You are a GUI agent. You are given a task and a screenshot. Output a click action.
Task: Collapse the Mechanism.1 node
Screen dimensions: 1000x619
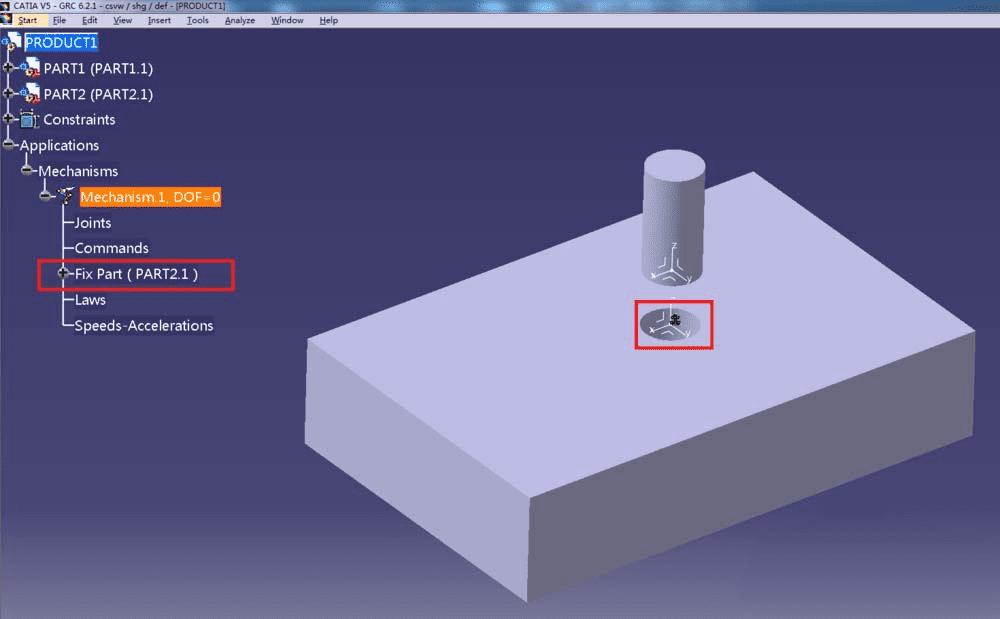(x=45, y=196)
